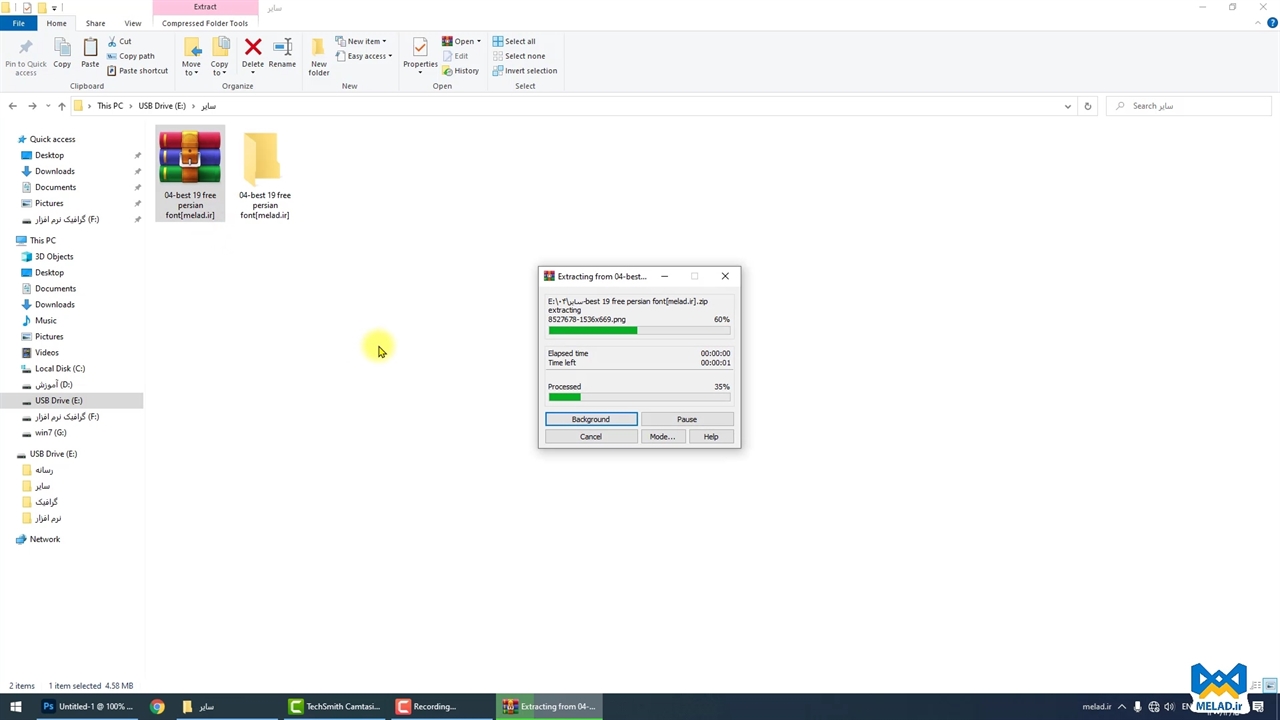Expand the address bar history dropdown

click(1067, 106)
